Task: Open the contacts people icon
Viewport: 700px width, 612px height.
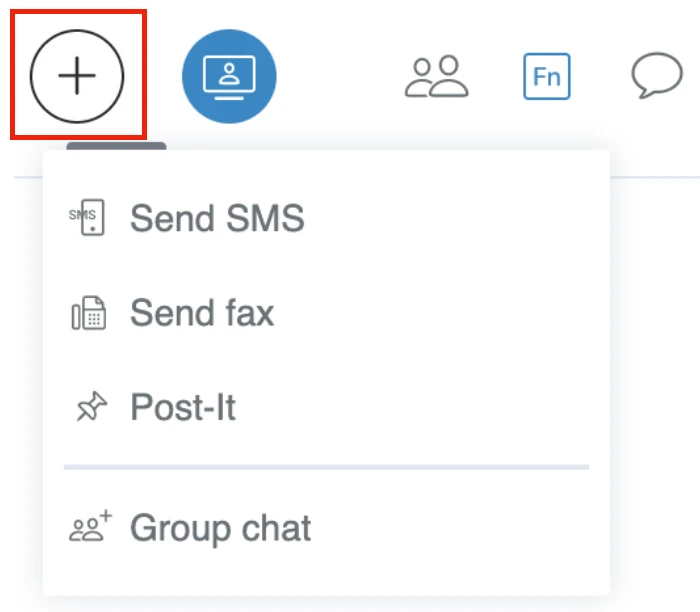Action: pos(436,76)
